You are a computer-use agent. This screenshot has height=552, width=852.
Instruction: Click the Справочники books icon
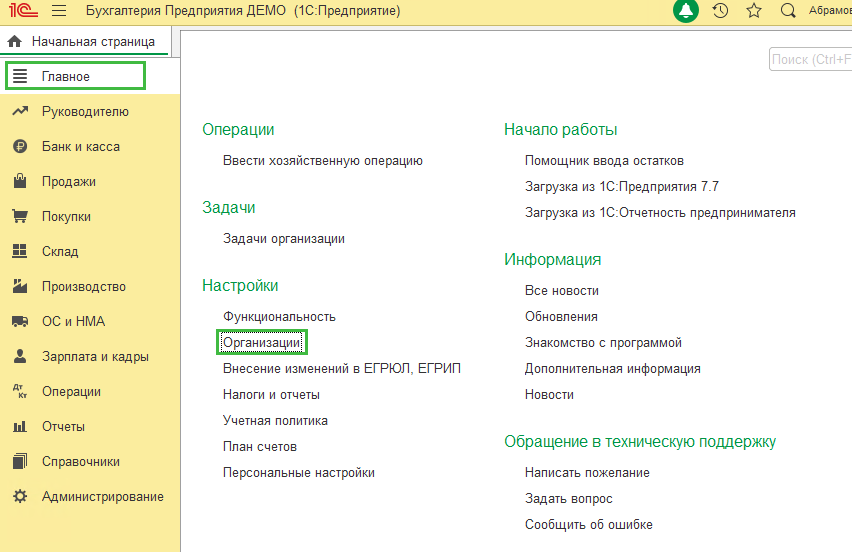tap(20, 461)
